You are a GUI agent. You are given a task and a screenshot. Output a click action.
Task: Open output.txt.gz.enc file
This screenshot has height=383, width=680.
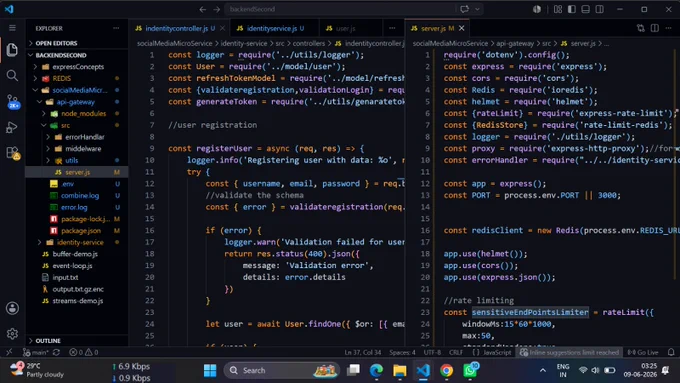click(78, 289)
